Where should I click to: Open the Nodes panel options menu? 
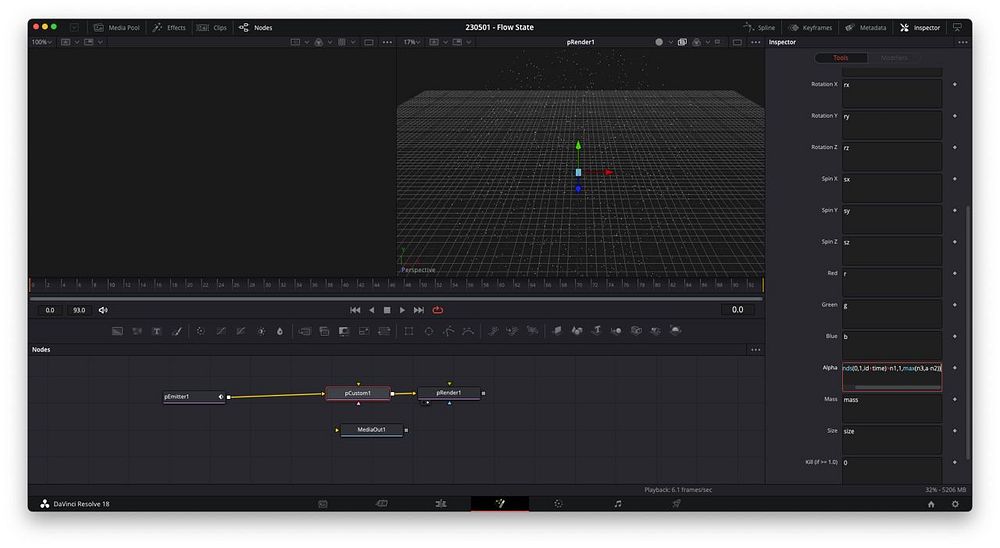(755, 350)
